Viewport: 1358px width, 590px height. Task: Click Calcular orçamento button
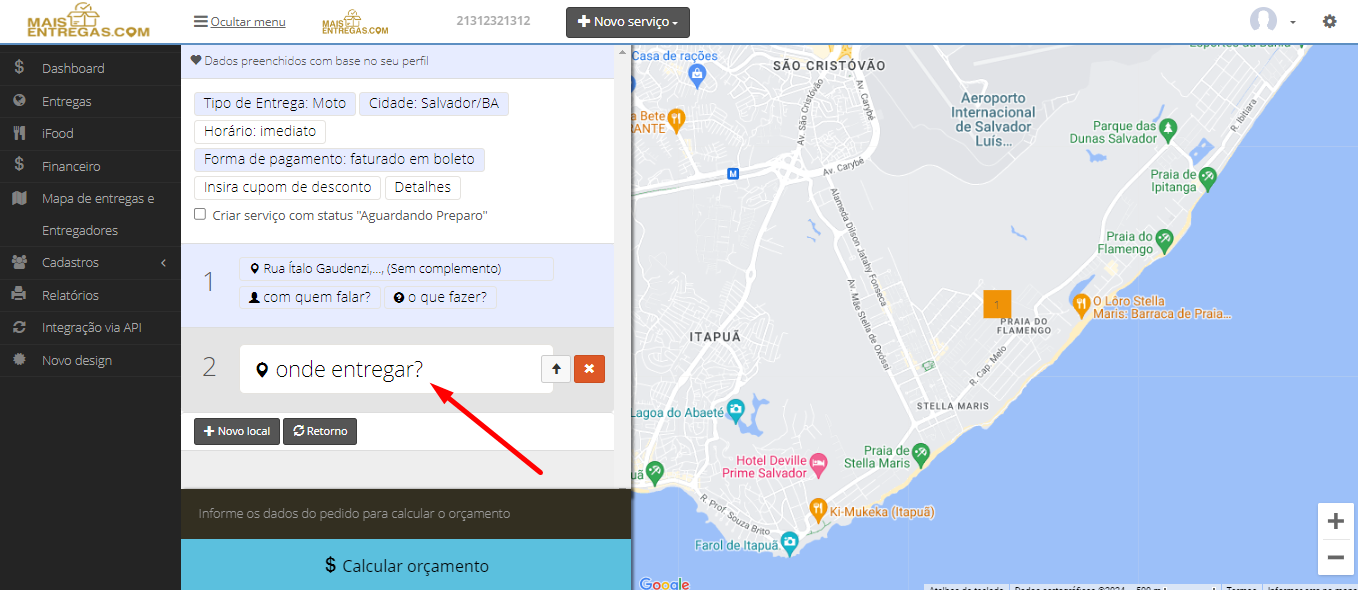(x=406, y=565)
